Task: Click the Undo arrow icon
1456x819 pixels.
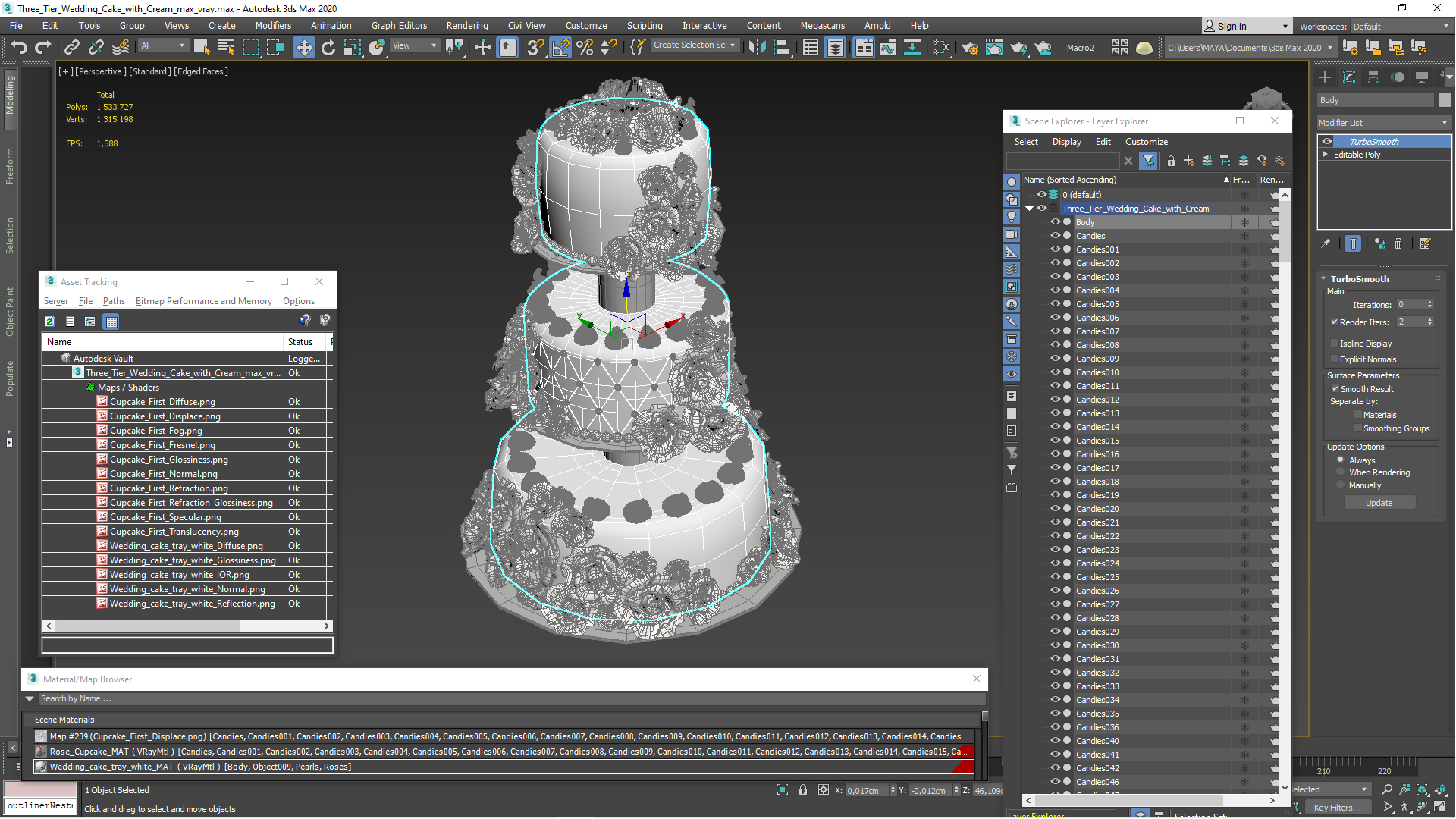Action: pyautogui.click(x=19, y=48)
